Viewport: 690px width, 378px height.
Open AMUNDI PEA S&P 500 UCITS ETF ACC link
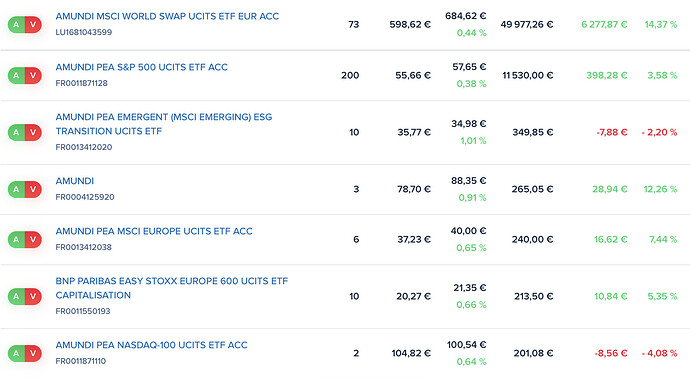(x=142, y=67)
